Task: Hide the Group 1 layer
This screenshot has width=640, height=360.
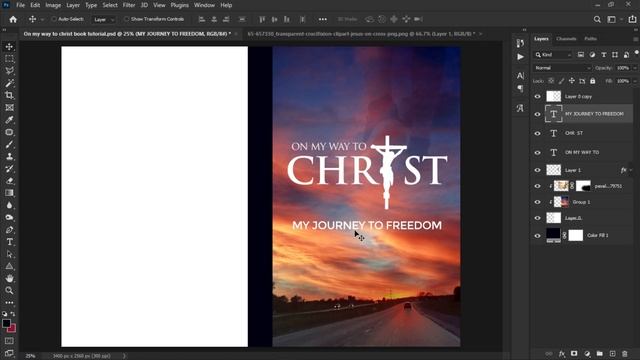Action: [538, 202]
